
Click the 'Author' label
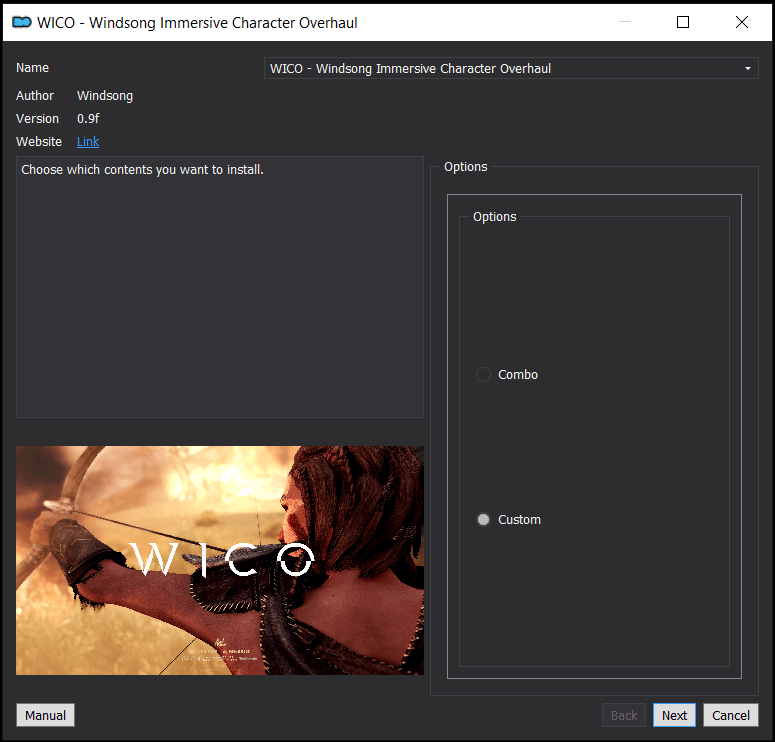coord(35,96)
